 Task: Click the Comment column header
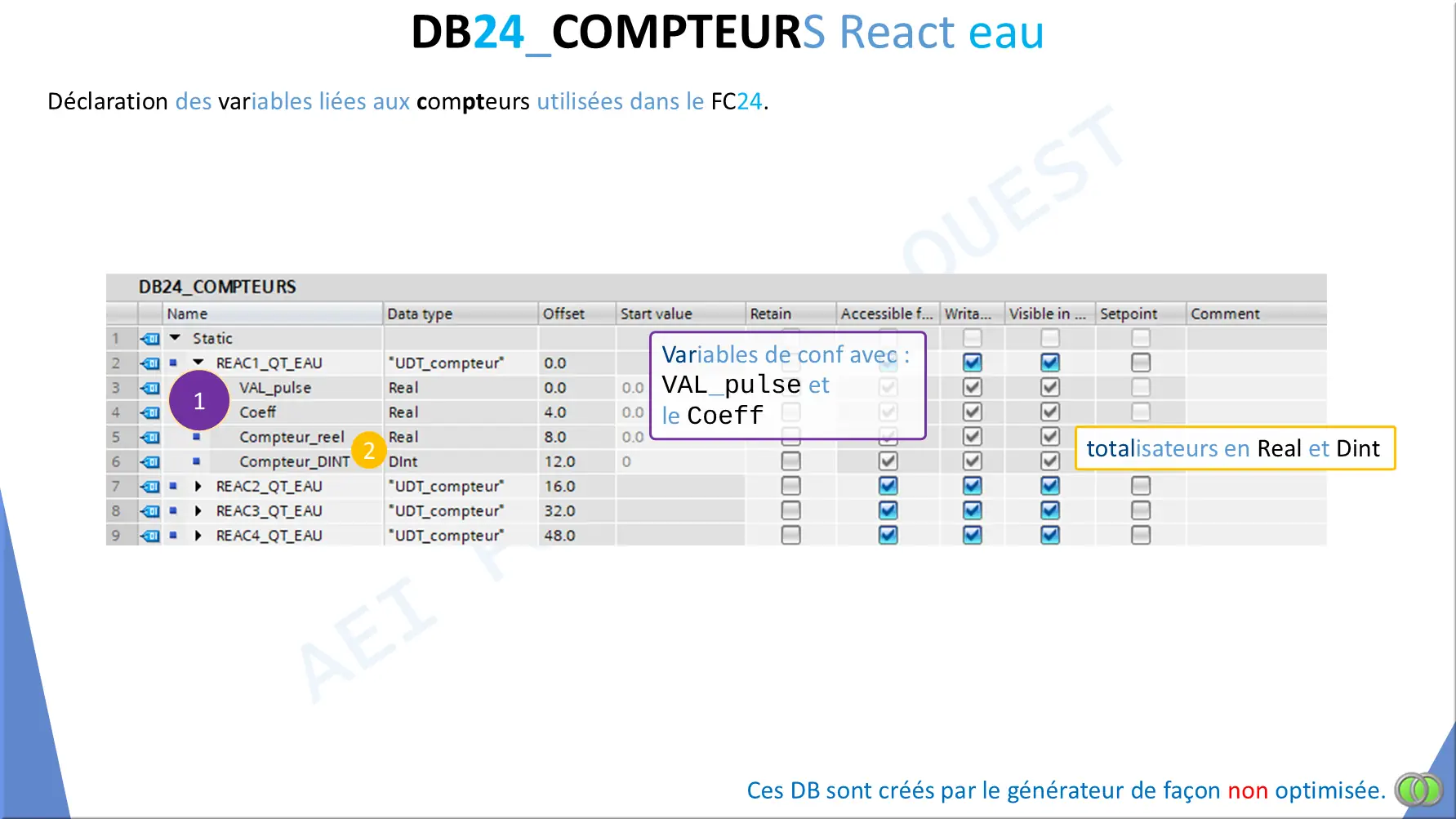[1257, 314]
